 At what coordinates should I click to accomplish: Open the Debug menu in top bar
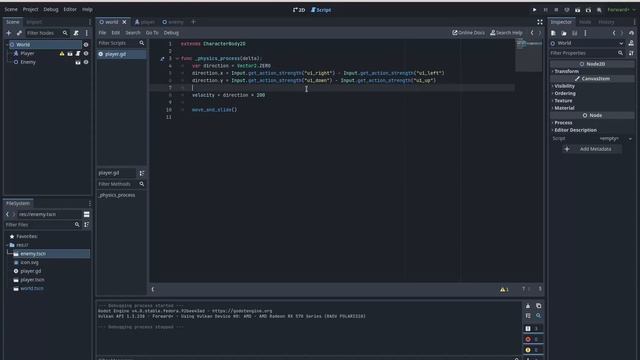(51, 9)
